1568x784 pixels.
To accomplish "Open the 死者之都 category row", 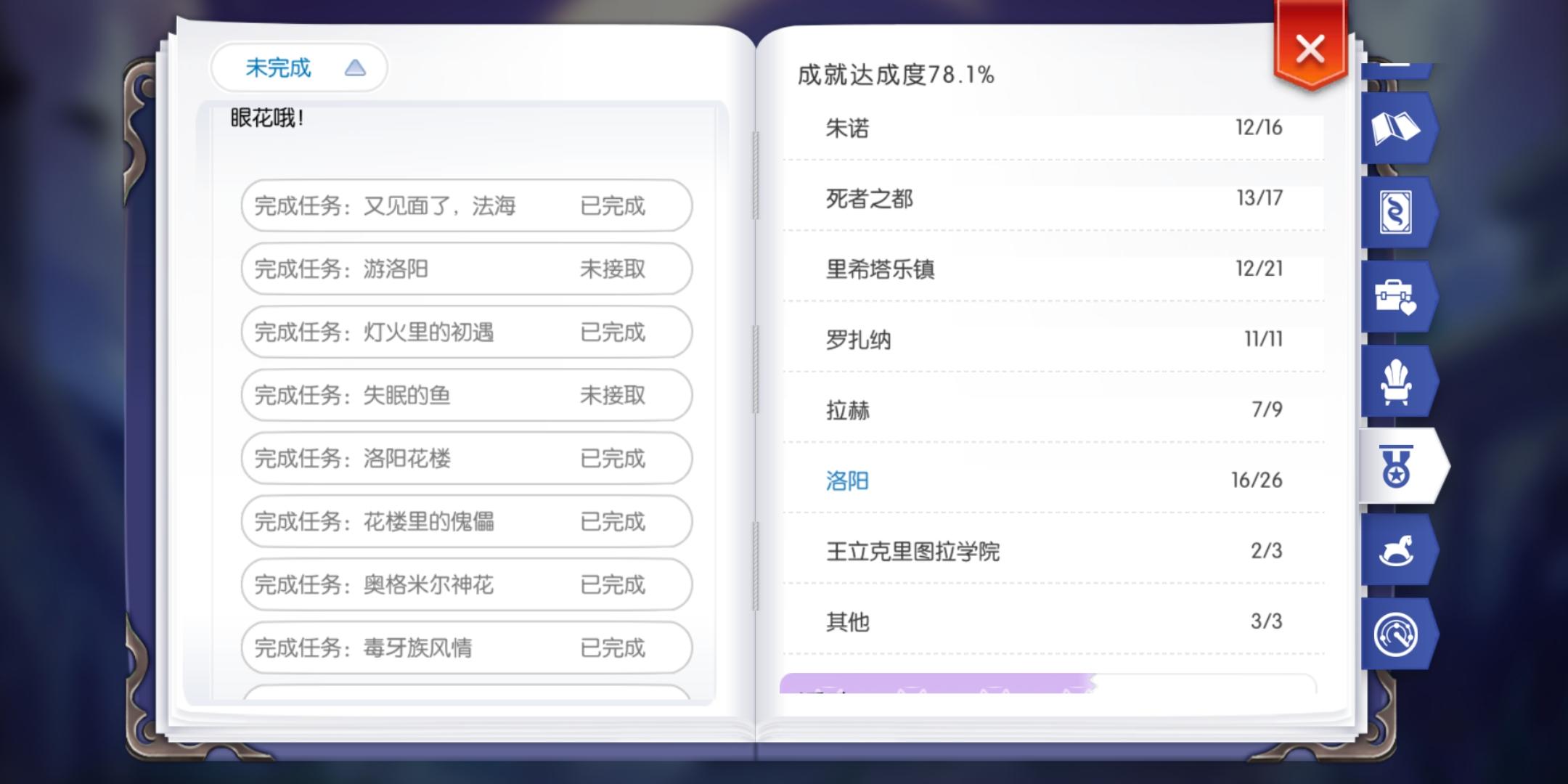I will click(x=1053, y=198).
